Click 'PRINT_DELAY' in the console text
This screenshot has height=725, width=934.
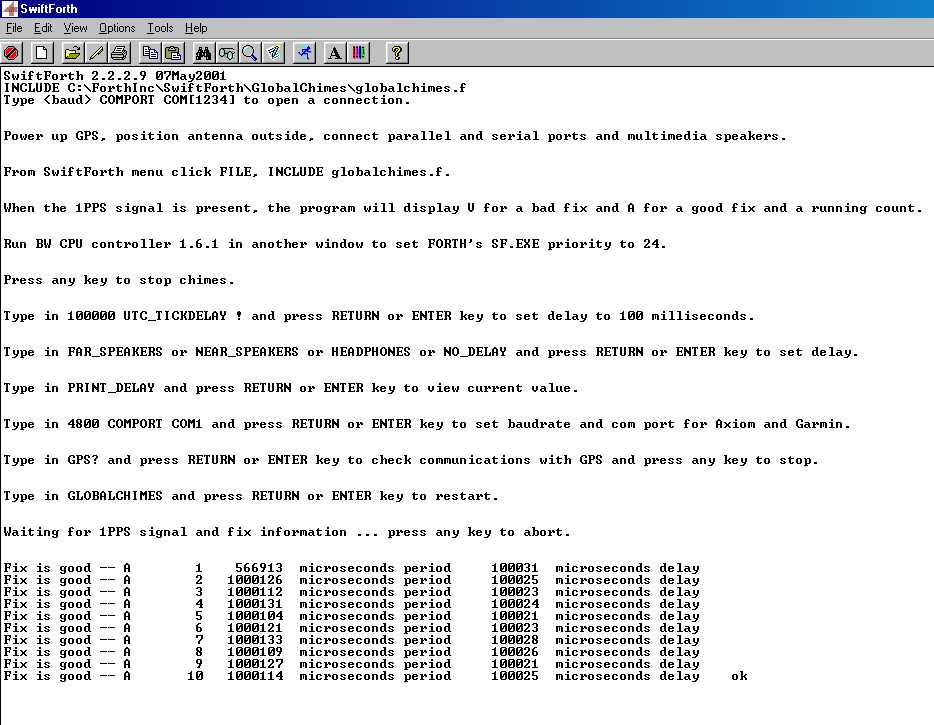pyautogui.click(x=111, y=388)
